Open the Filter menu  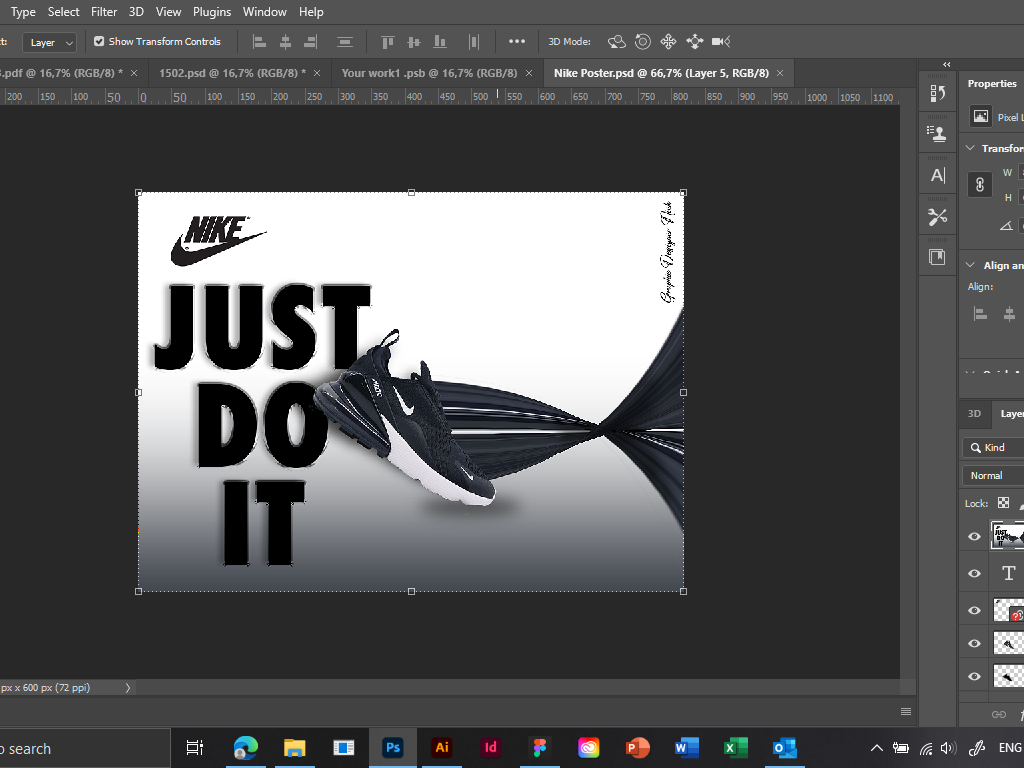tap(104, 12)
